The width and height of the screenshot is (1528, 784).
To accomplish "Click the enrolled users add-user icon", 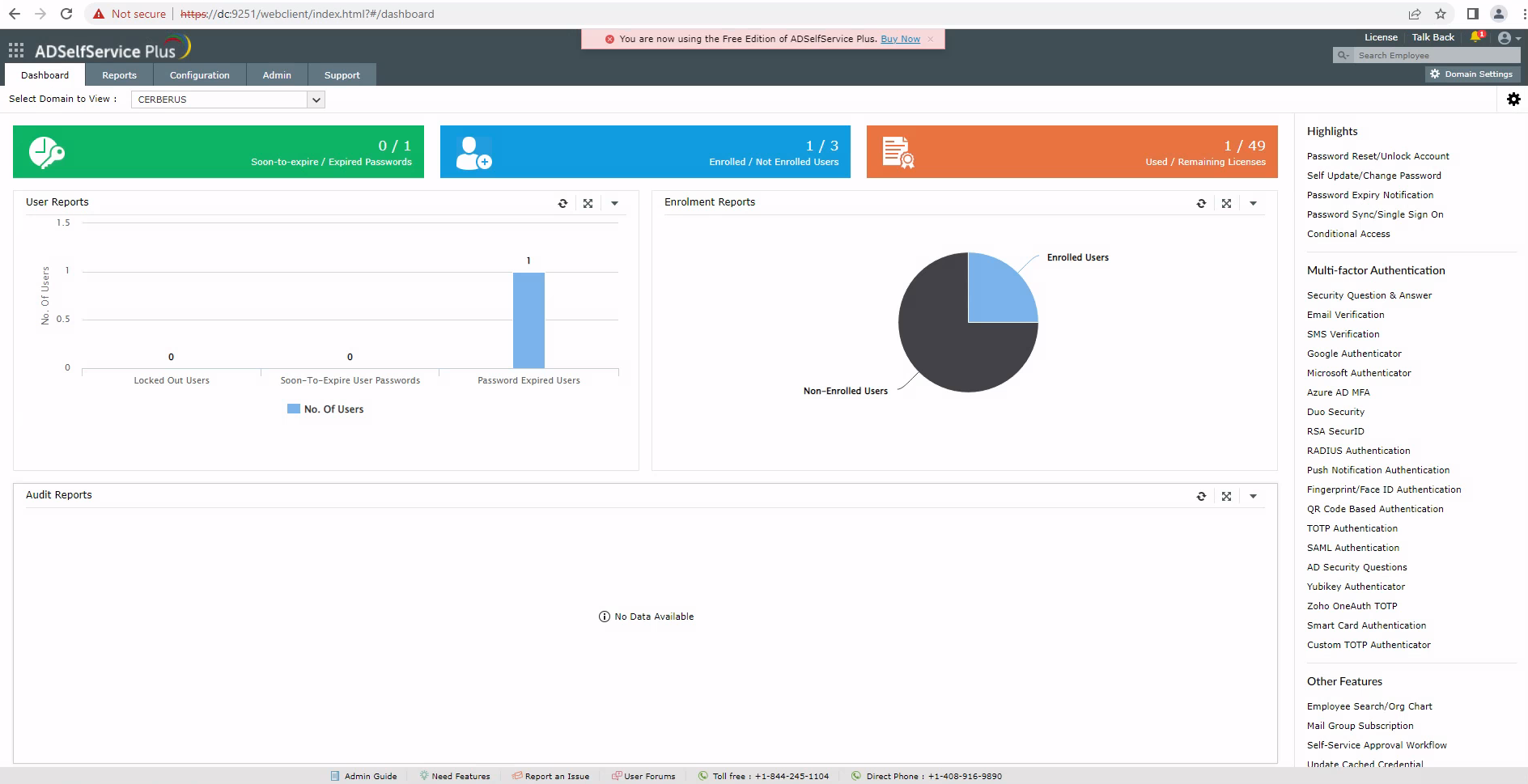I will 473,152.
